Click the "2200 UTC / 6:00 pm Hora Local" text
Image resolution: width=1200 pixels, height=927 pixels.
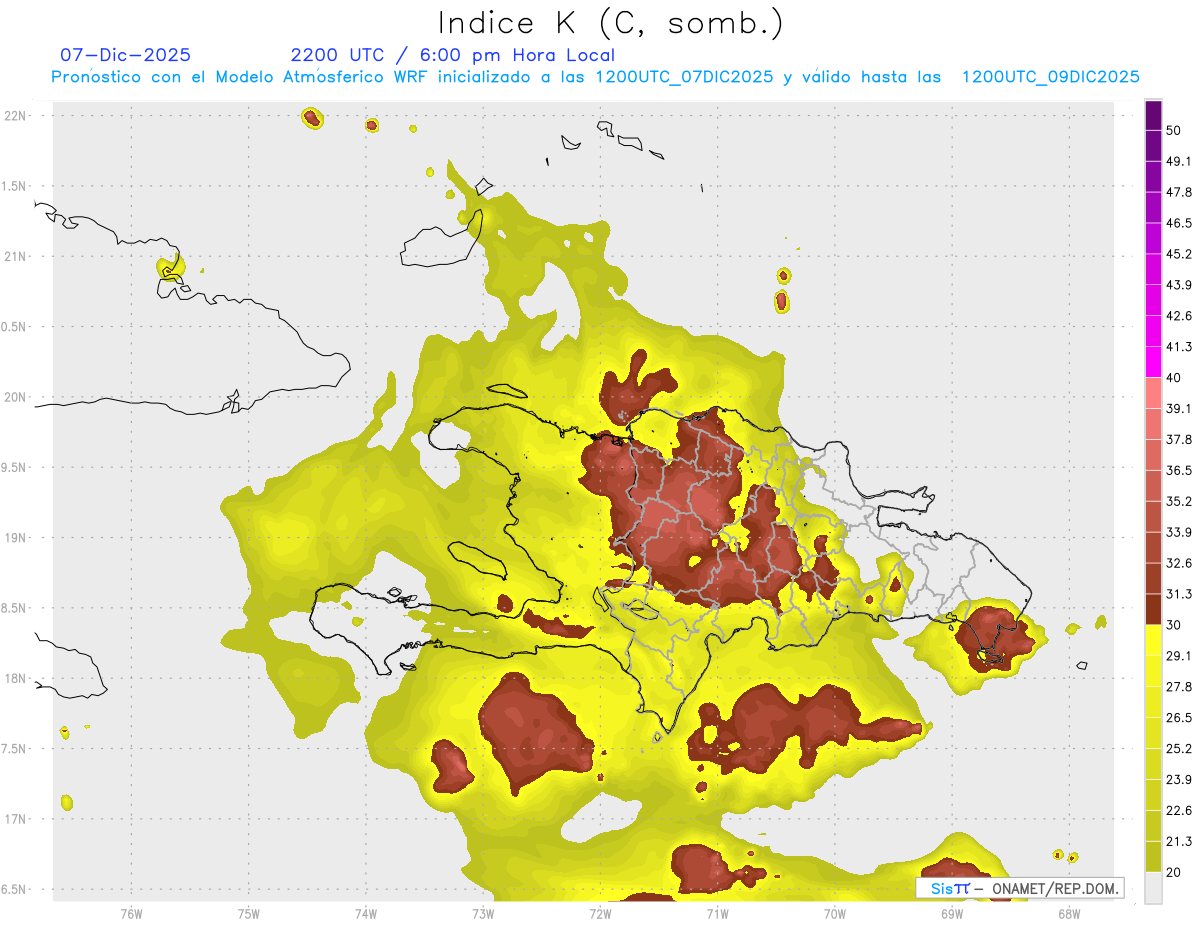coord(452,55)
